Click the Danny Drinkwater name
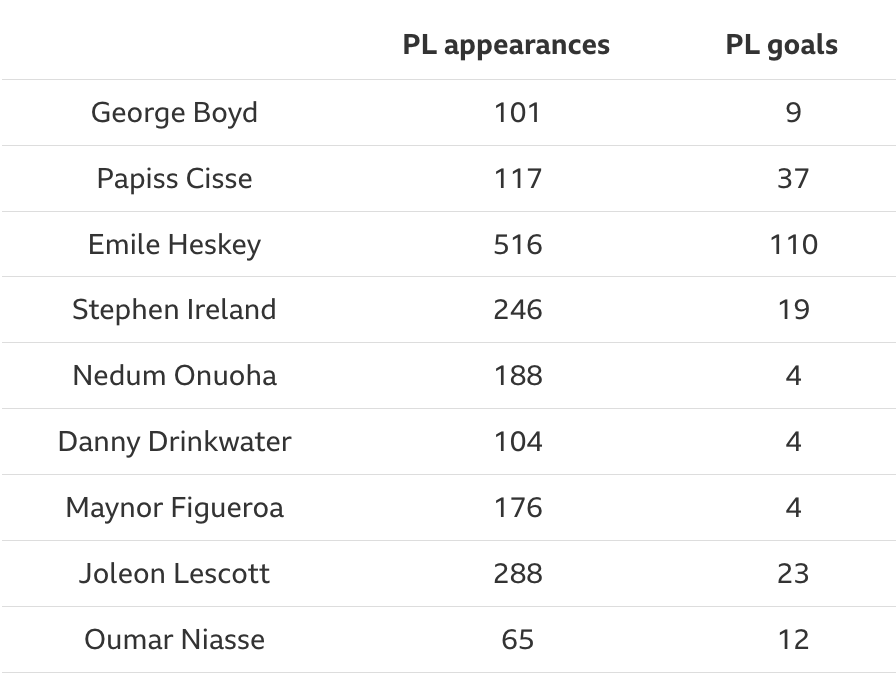 (x=174, y=442)
